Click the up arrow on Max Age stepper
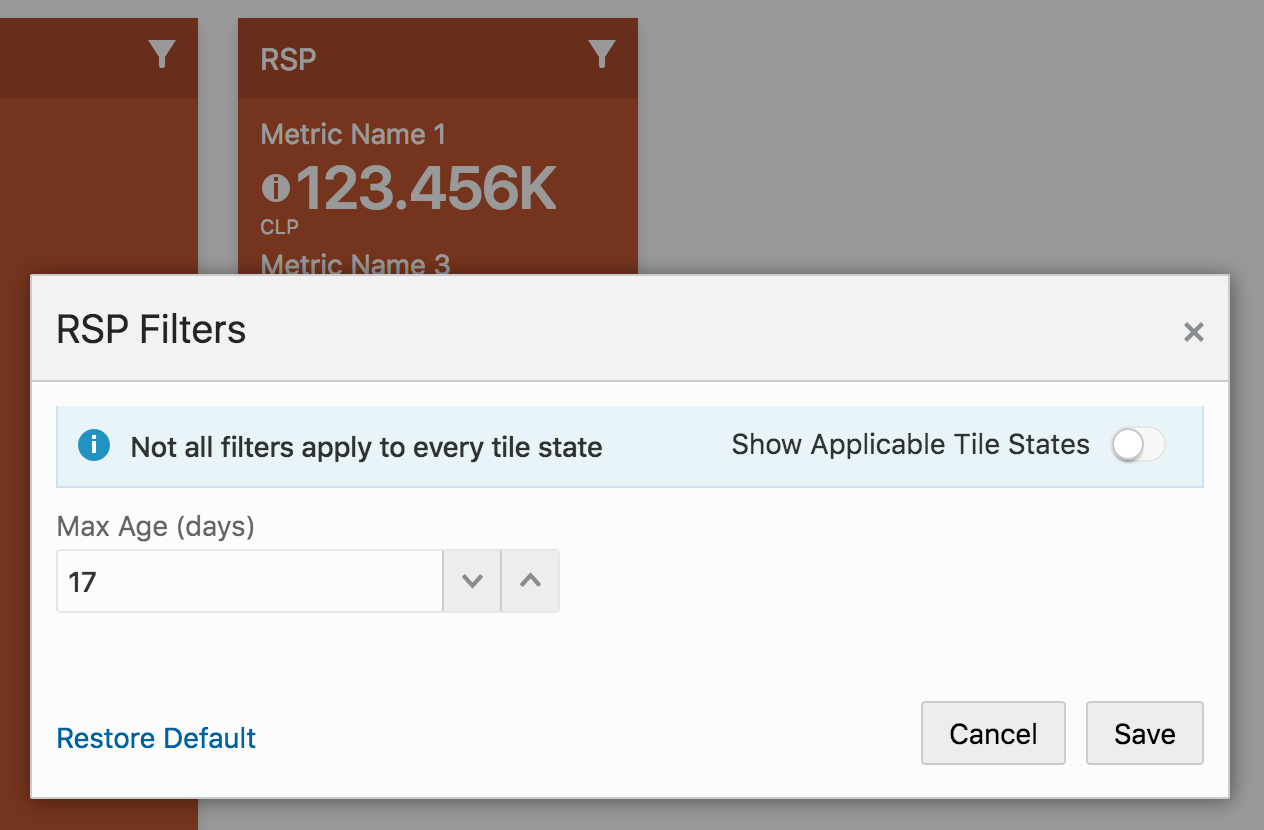Viewport: 1264px width, 830px height. point(530,581)
